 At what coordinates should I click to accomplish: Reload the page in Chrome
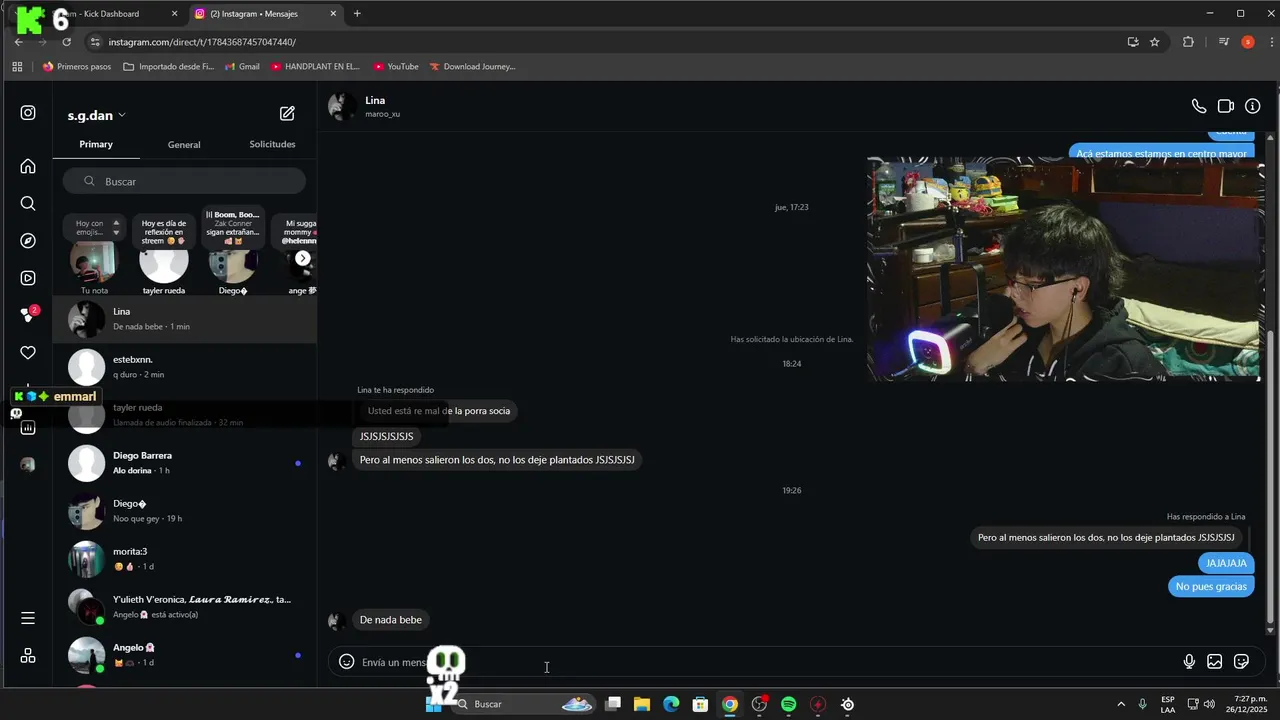click(x=67, y=42)
